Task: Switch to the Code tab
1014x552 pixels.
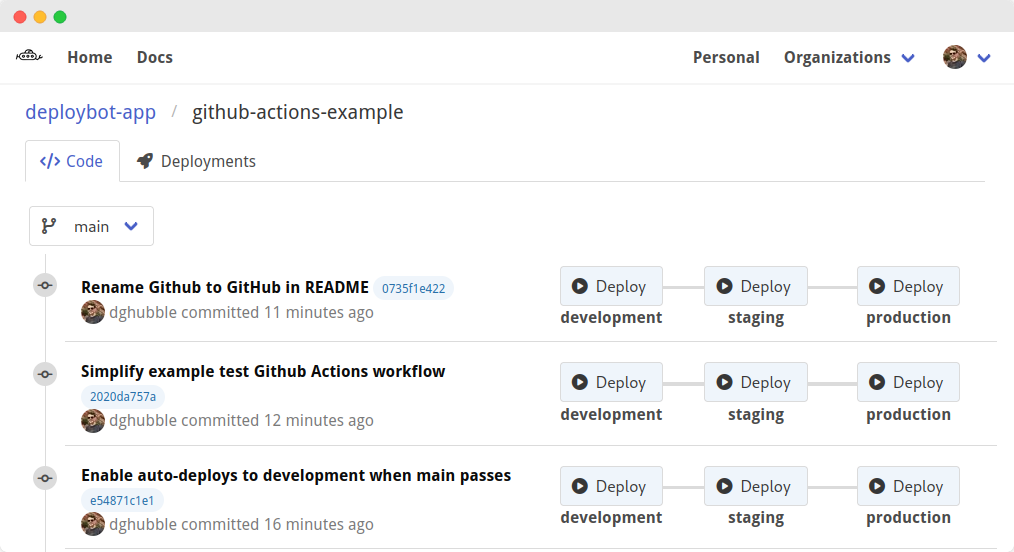Action: point(72,161)
